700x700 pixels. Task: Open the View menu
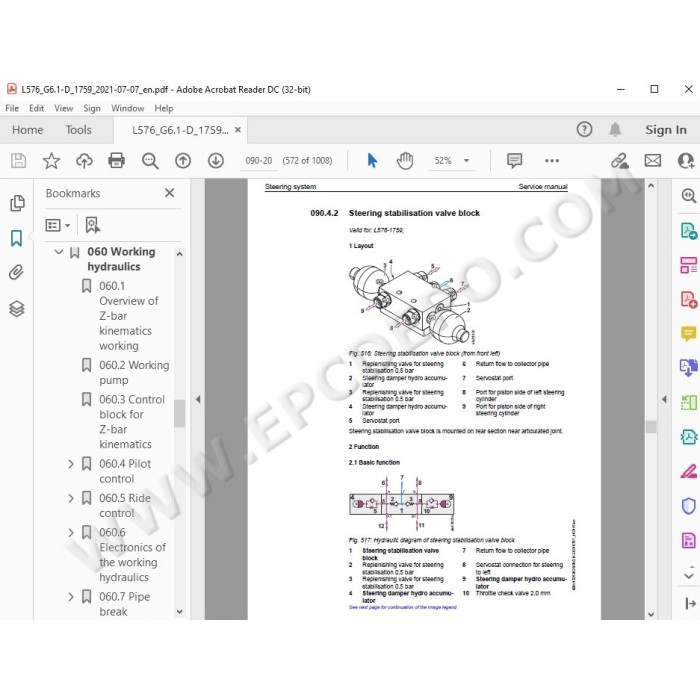[x=63, y=108]
